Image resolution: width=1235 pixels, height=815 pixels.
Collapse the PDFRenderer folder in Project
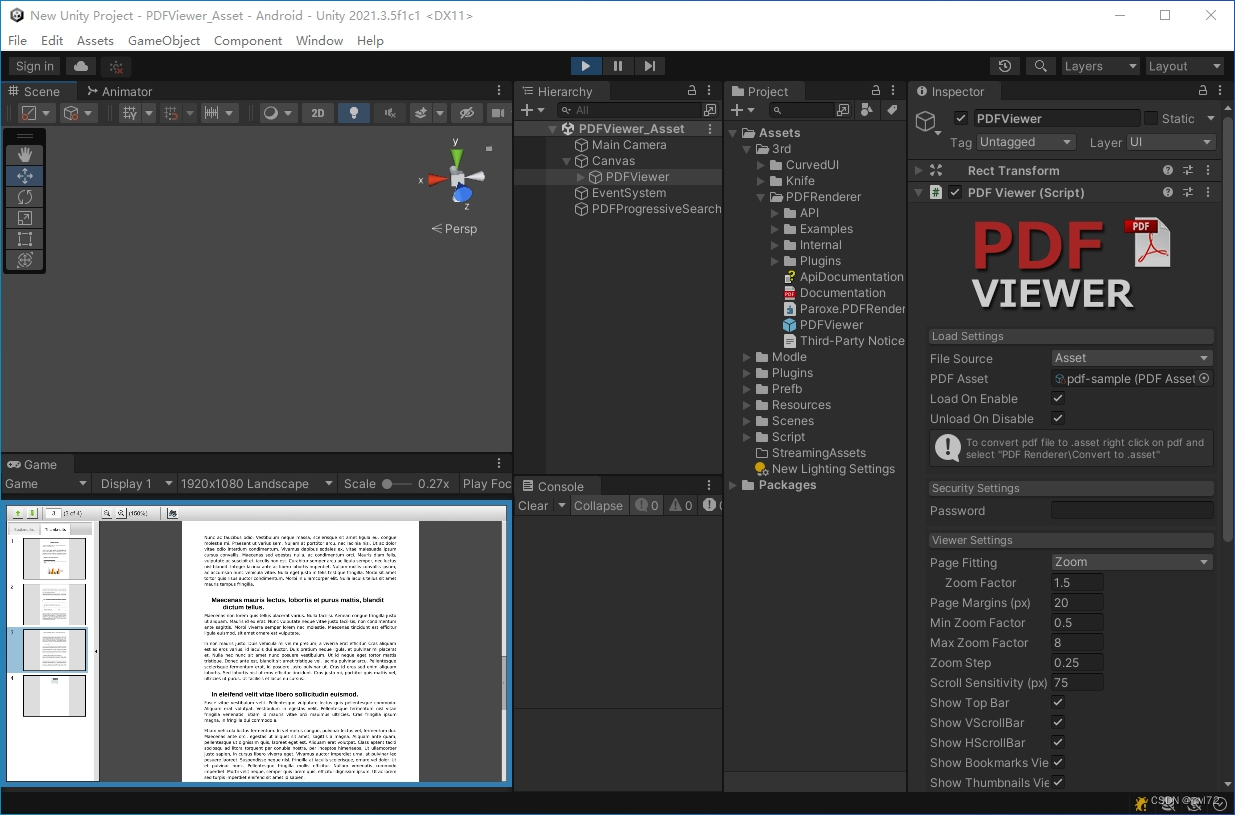click(760, 196)
